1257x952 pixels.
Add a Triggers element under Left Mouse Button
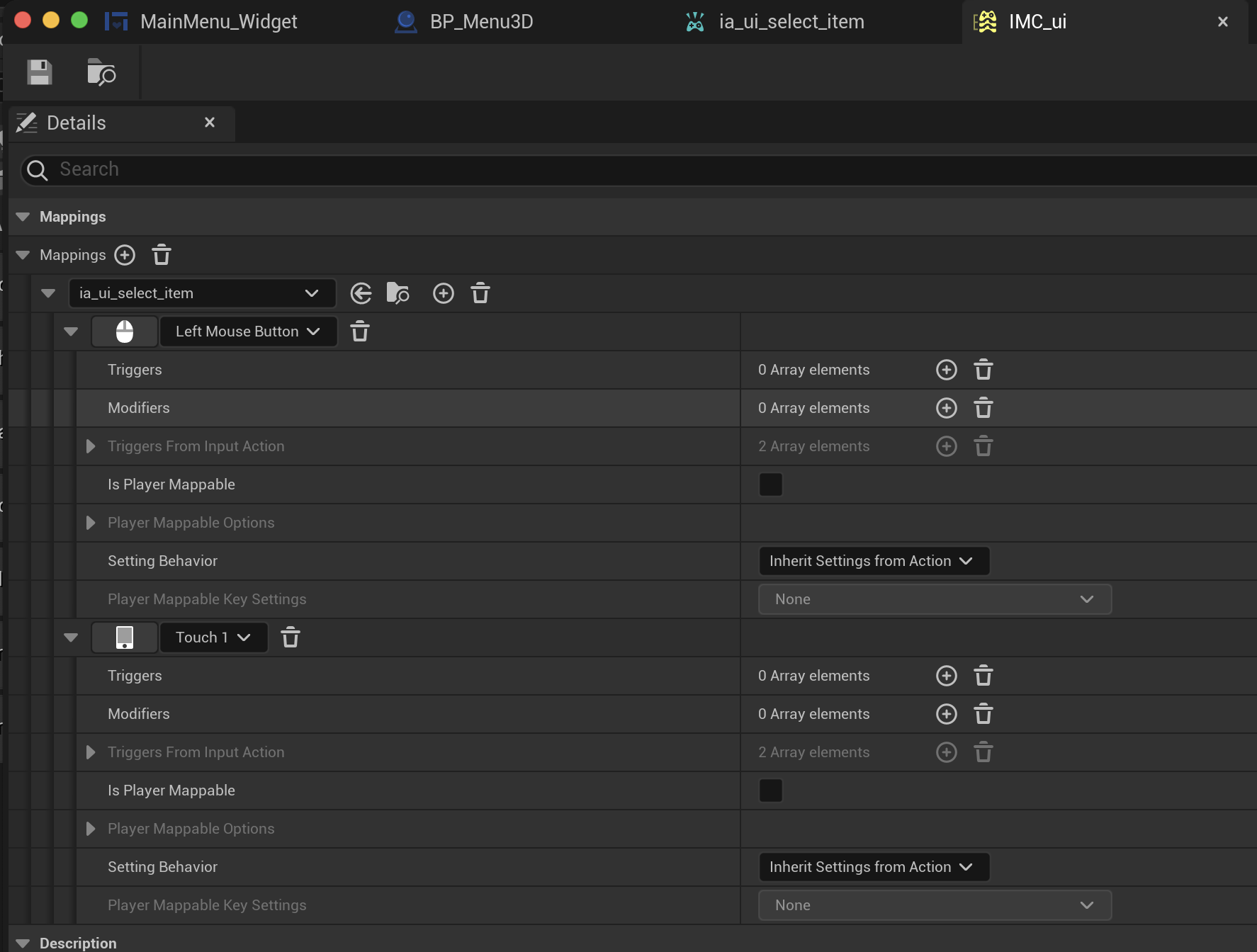947,370
